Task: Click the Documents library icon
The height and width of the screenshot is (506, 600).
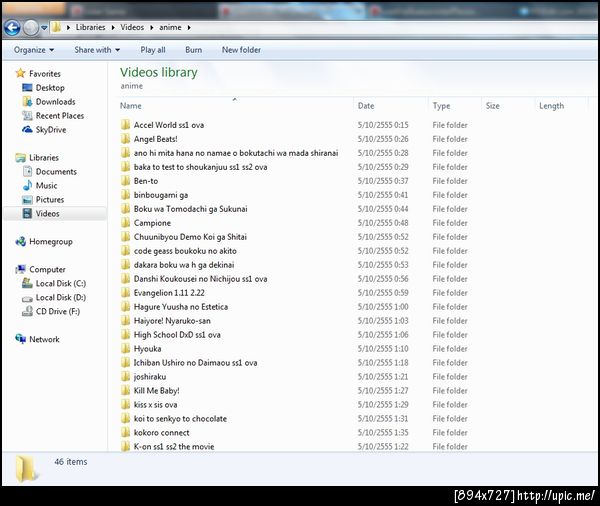Action: coord(28,171)
